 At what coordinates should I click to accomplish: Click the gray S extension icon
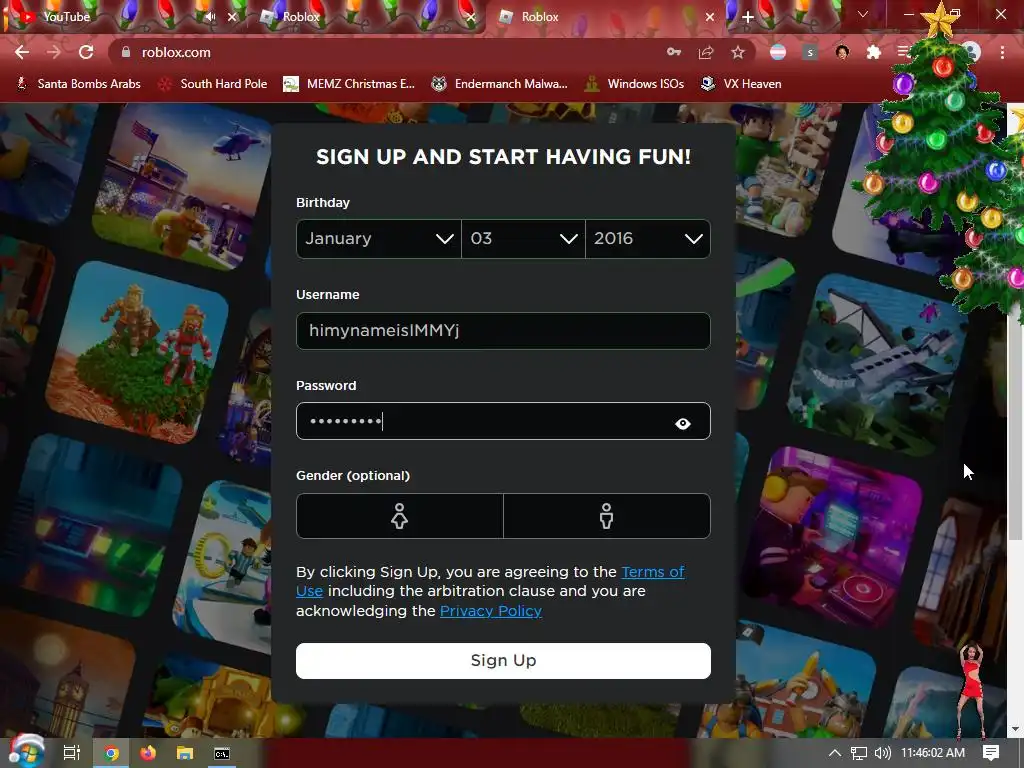coord(810,52)
